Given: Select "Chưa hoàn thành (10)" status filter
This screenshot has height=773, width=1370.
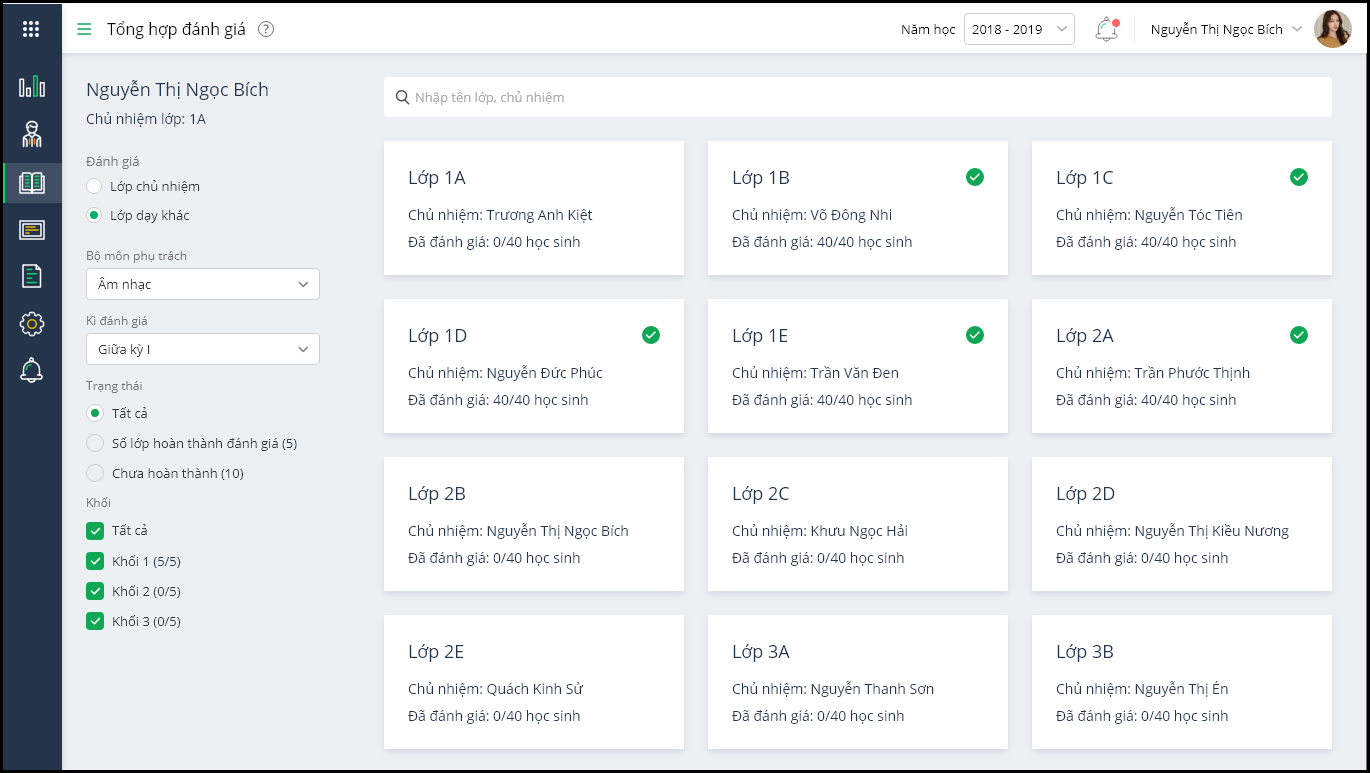Looking at the screenshot, I should tap(95, 473).
